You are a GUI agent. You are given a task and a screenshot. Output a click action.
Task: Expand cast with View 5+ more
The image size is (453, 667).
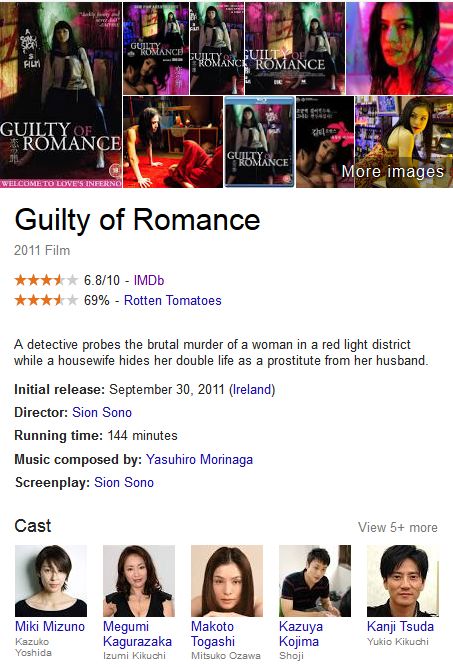point(398,527)
